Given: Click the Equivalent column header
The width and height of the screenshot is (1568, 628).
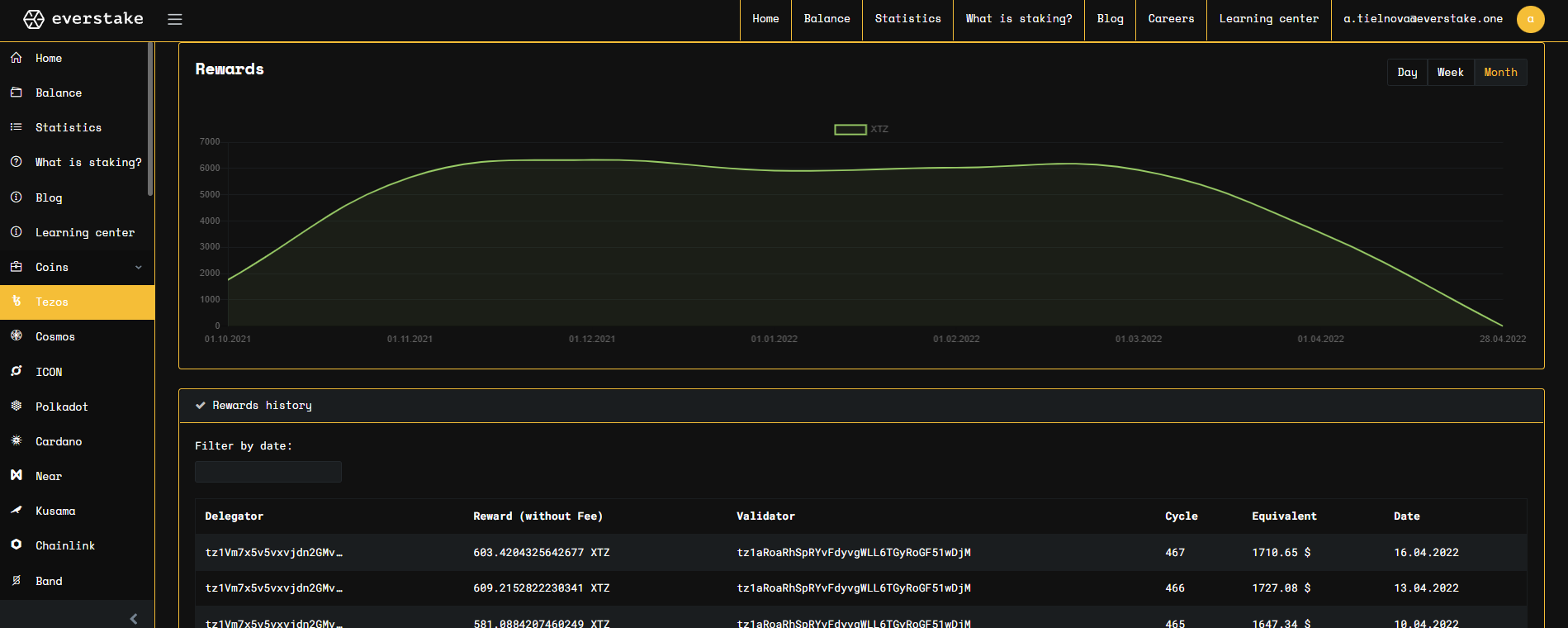Looking at the screenshot, I should (x=1285, y=516).
